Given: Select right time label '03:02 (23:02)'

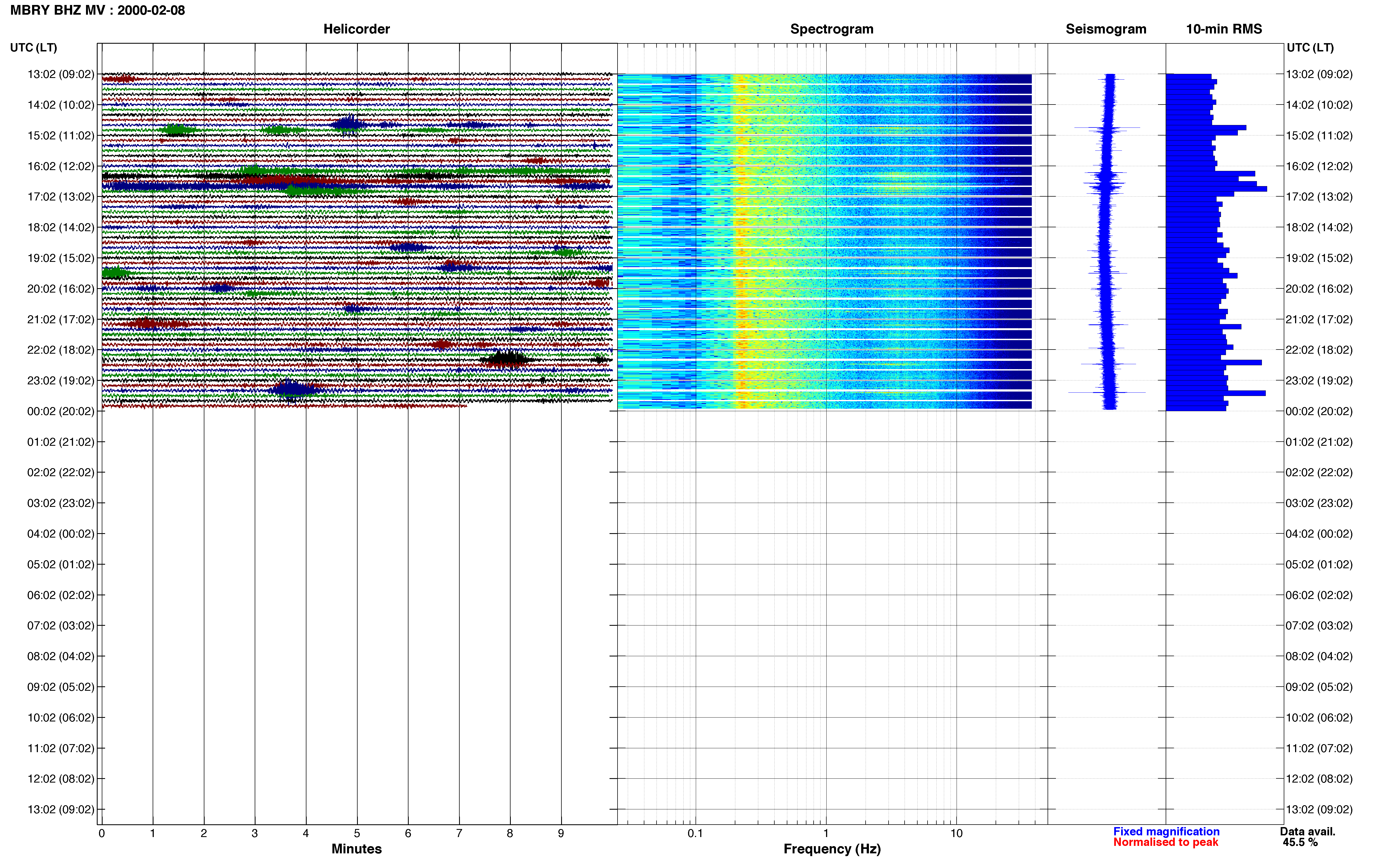Looking at the screenshot, I should coord(1319,503).
